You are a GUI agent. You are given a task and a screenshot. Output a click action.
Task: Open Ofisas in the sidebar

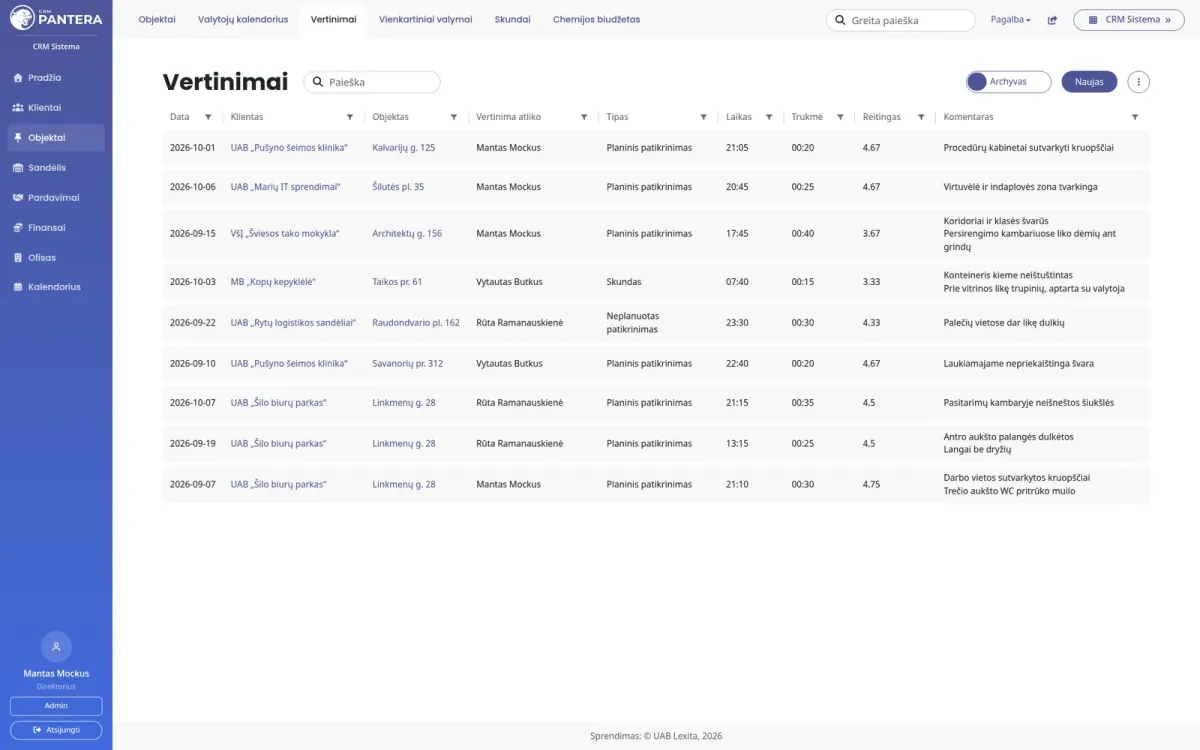pyautogui.click(x=56, y=258)
